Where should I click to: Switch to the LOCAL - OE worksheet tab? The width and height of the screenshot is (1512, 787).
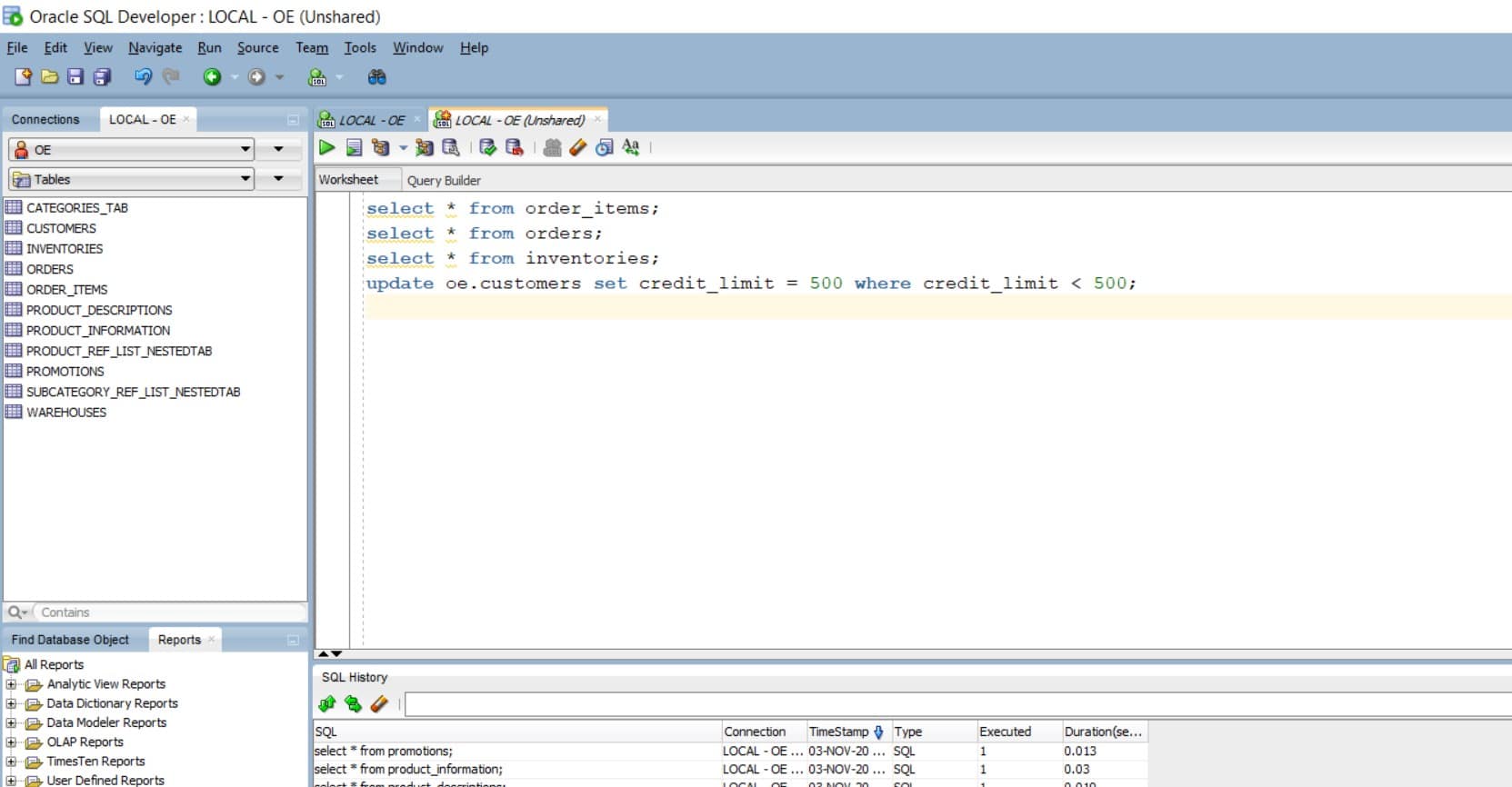(371, 120)
